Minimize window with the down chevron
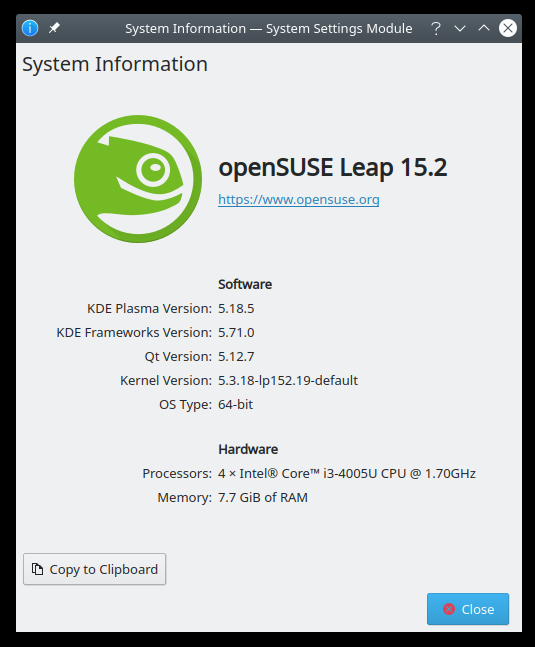This screenshot has height=647, width=535. click(460, 28)
